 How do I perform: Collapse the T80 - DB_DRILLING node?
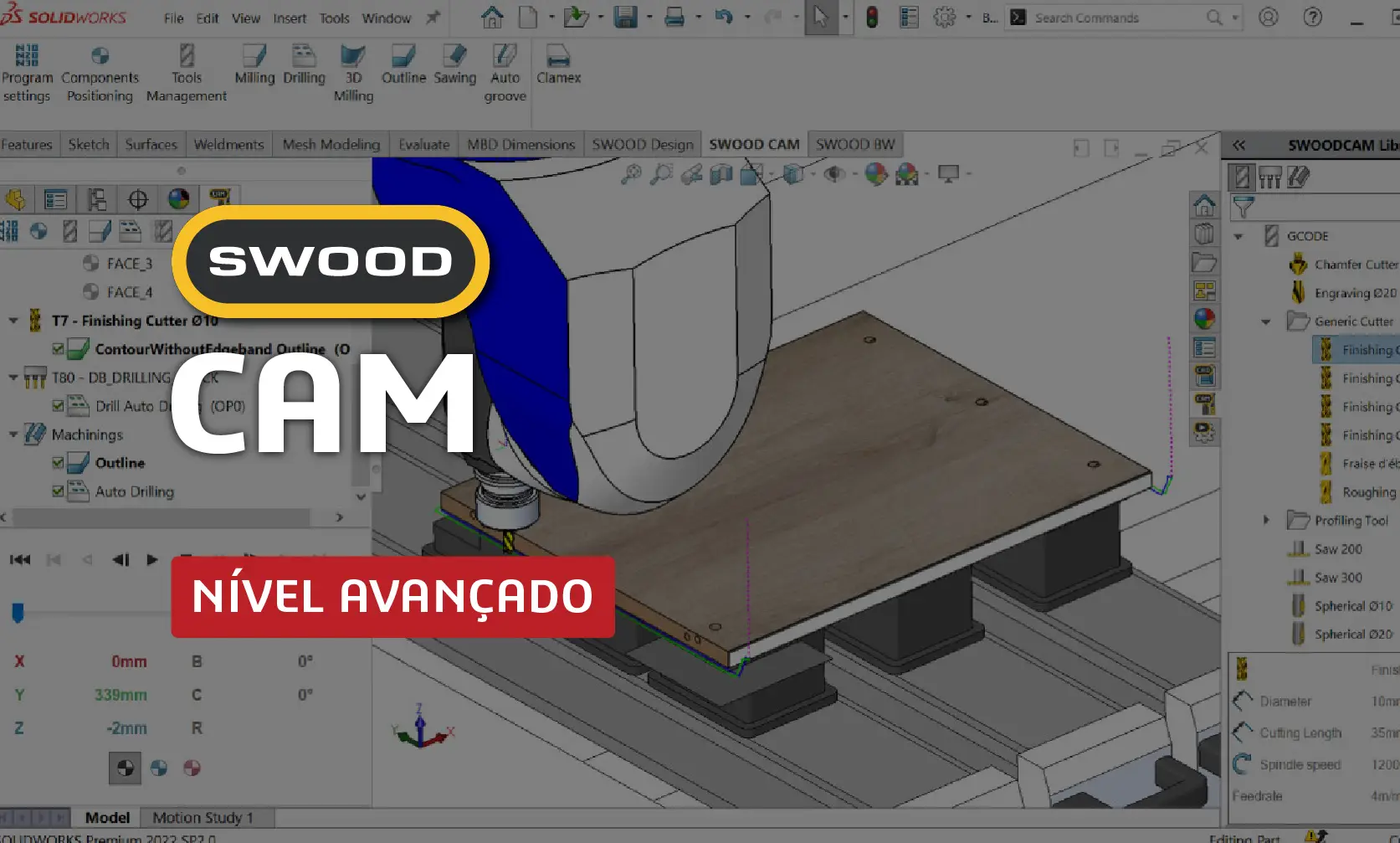pyautogui.click(x=13, y=378)
